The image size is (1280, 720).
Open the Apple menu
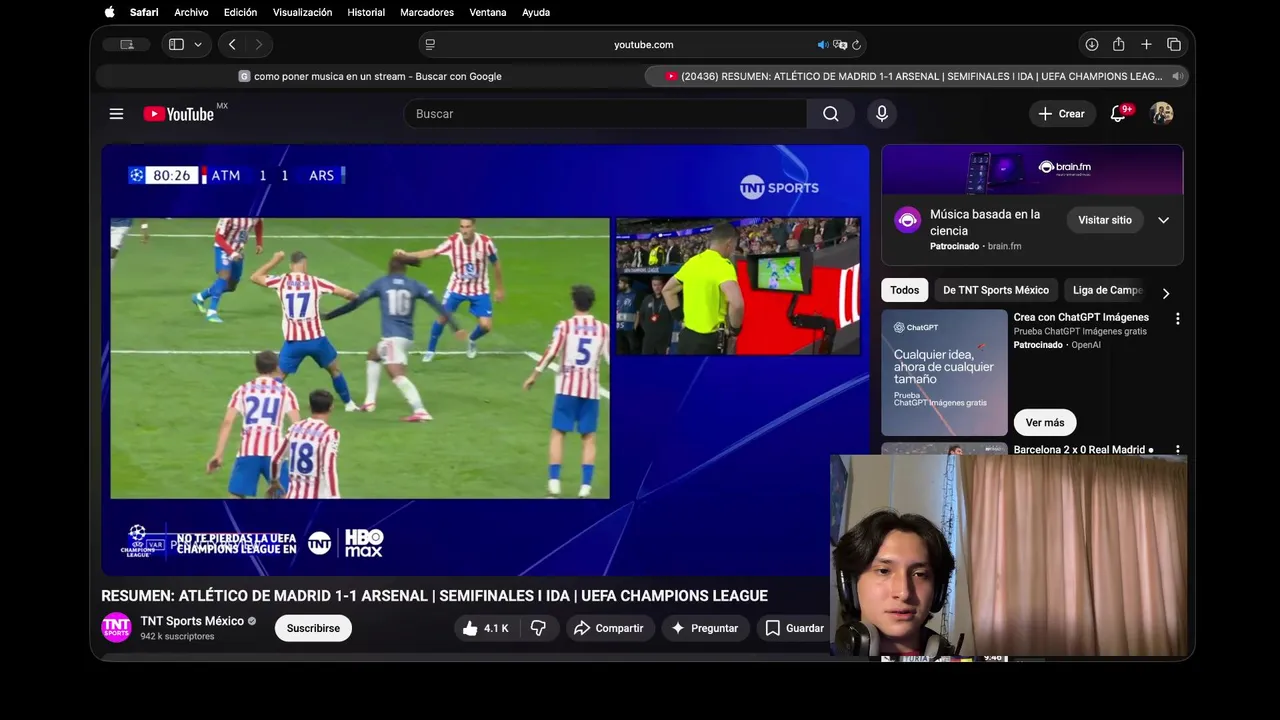pos(109,12)
